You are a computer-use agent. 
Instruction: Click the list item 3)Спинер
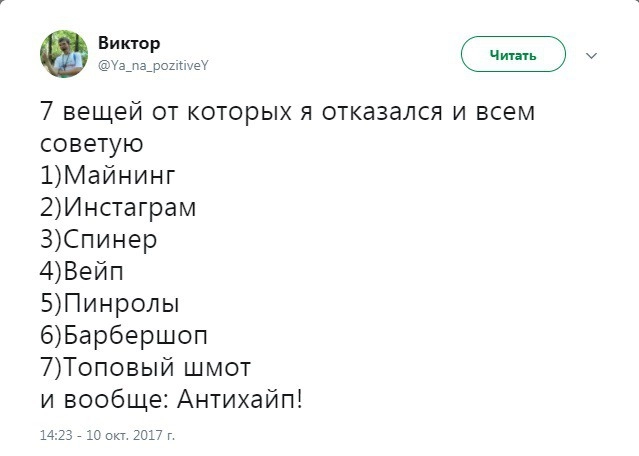tap(99, 240)
